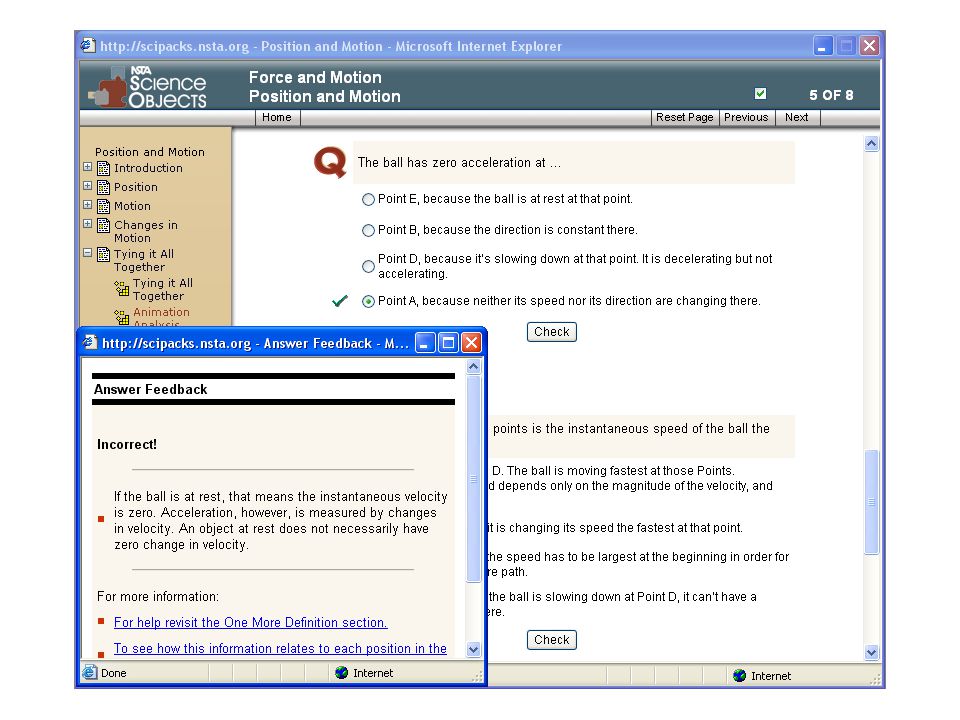Click the Internet zone globe in Answer Feedback status bar
The height and width of the screenshot is (720, 960).
coord(342,673)
